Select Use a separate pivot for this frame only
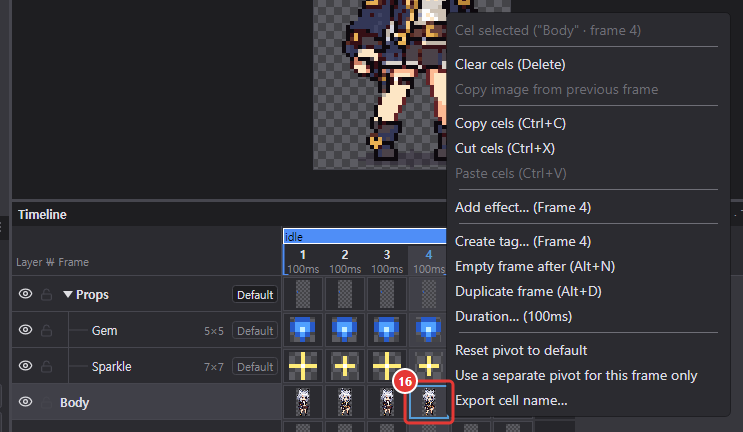The width and height of the screenshot is (743, 432). 576,376
